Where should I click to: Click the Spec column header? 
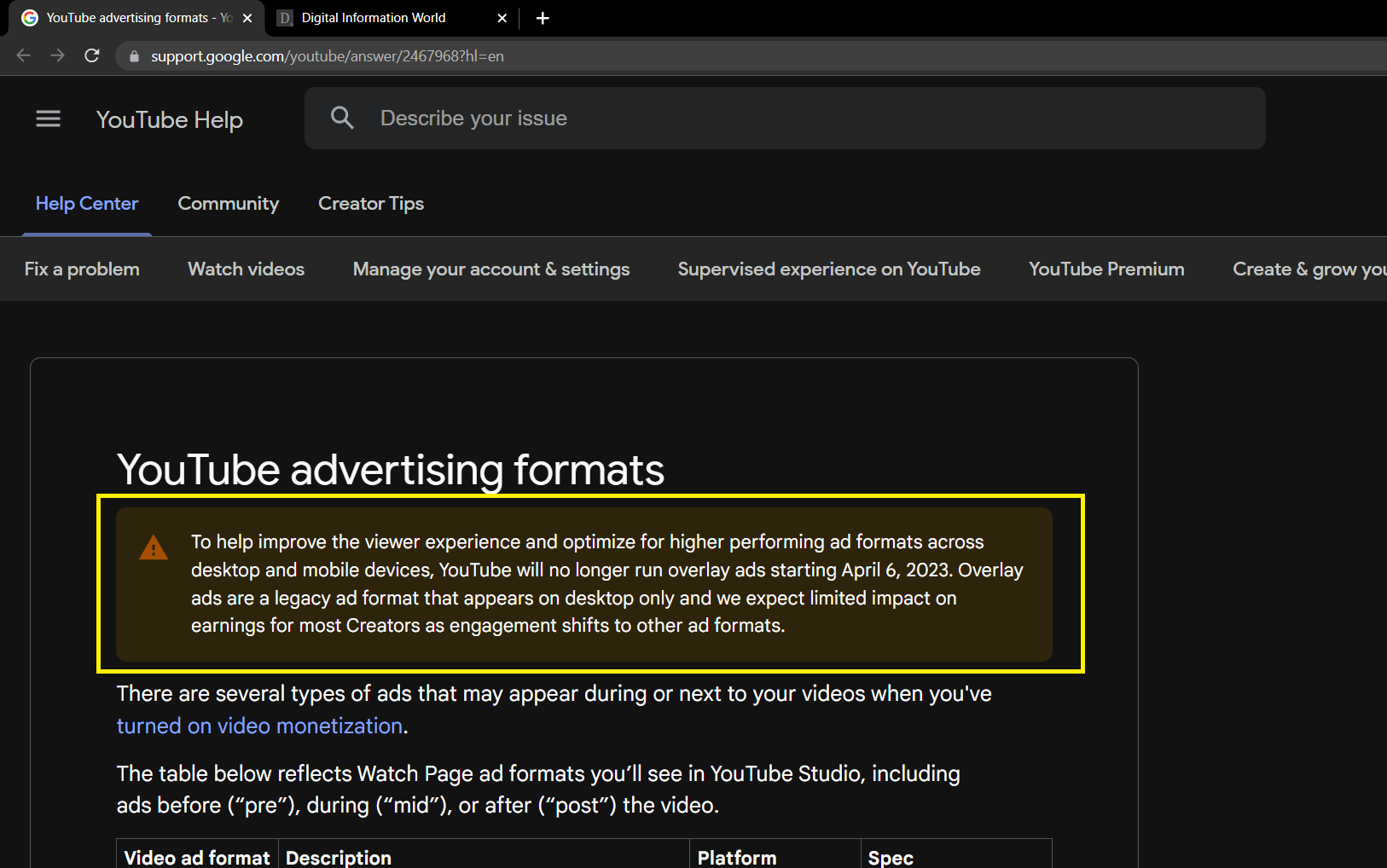point(891,857)
